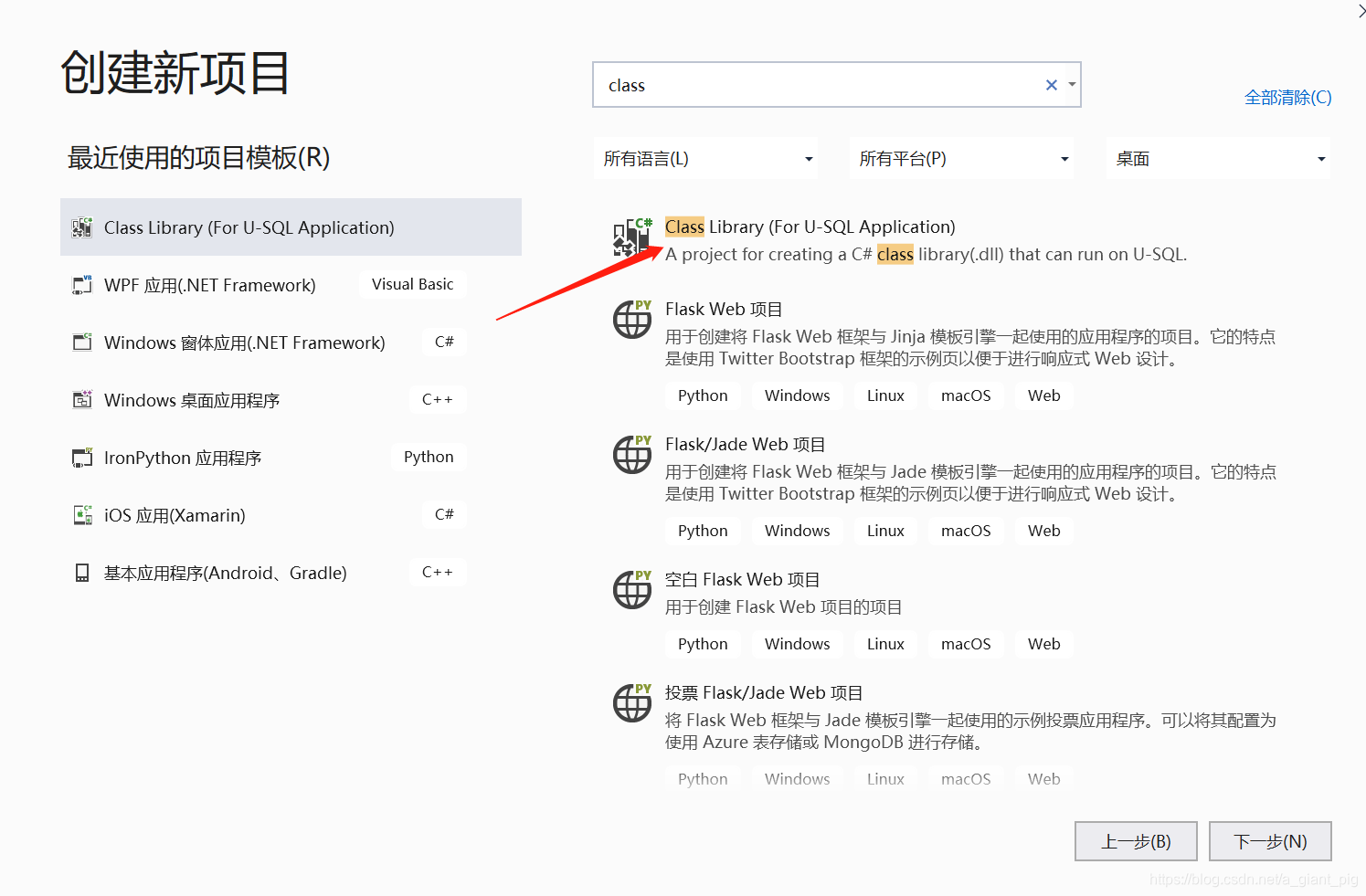
Task: Click the 投票 Flask/Jade Web 项目 icon
Action: tap(632, 703)
